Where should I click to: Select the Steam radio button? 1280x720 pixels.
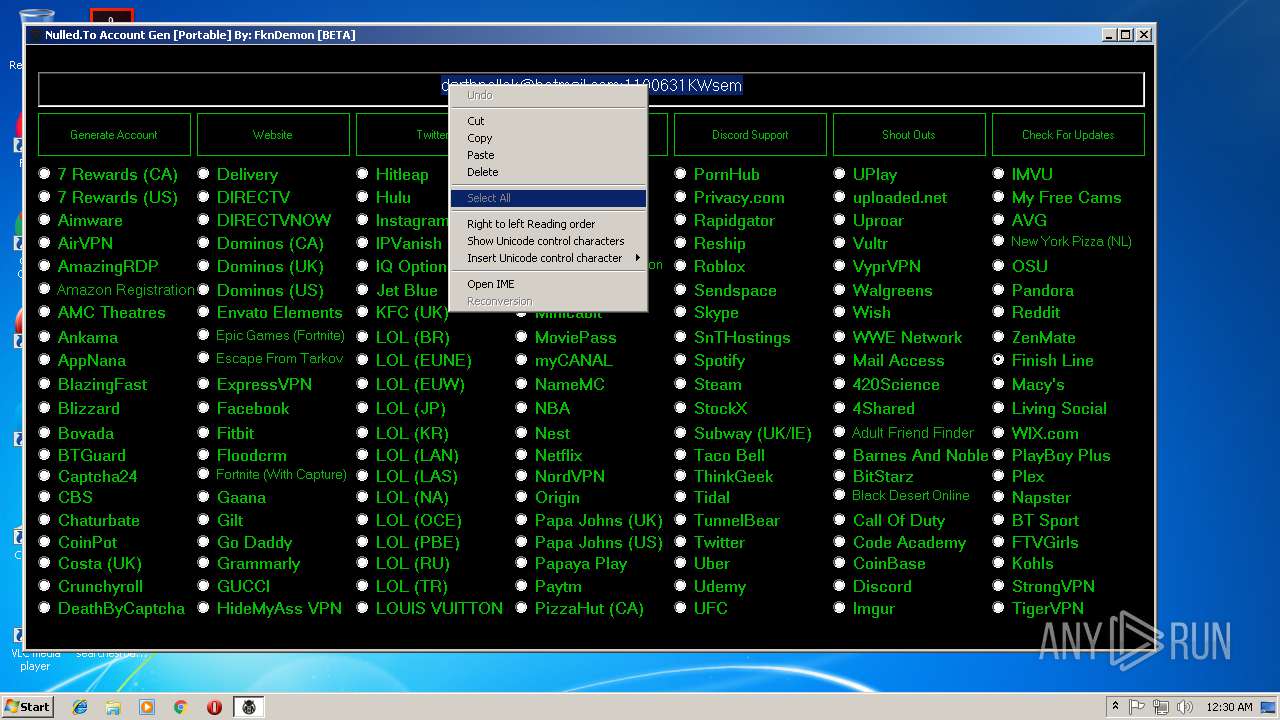680,384
